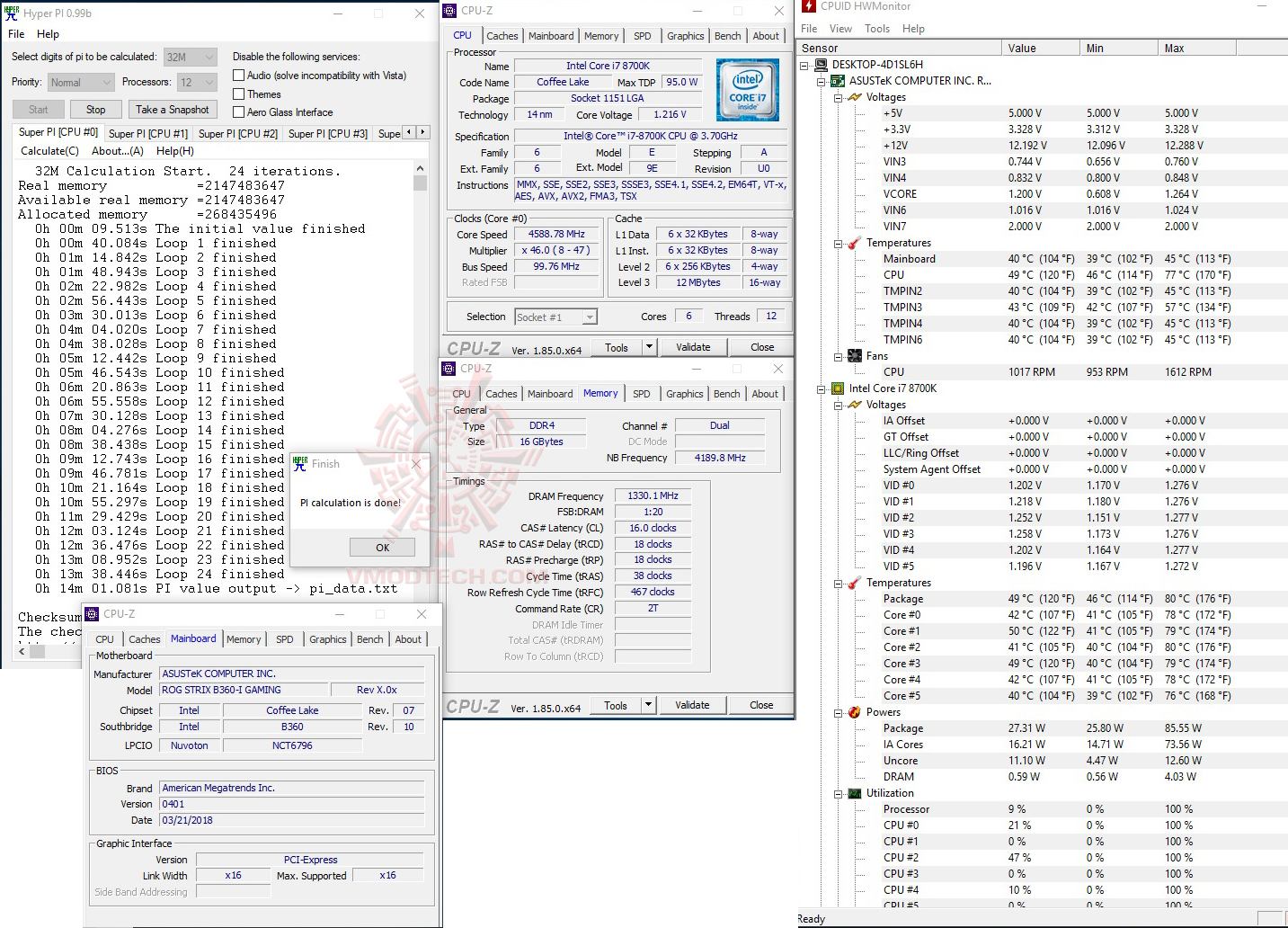Click the DRAM Frequency value 1330.1 MHz
The width and height of the screenshot is (1288, 928).
pos(653,495)
